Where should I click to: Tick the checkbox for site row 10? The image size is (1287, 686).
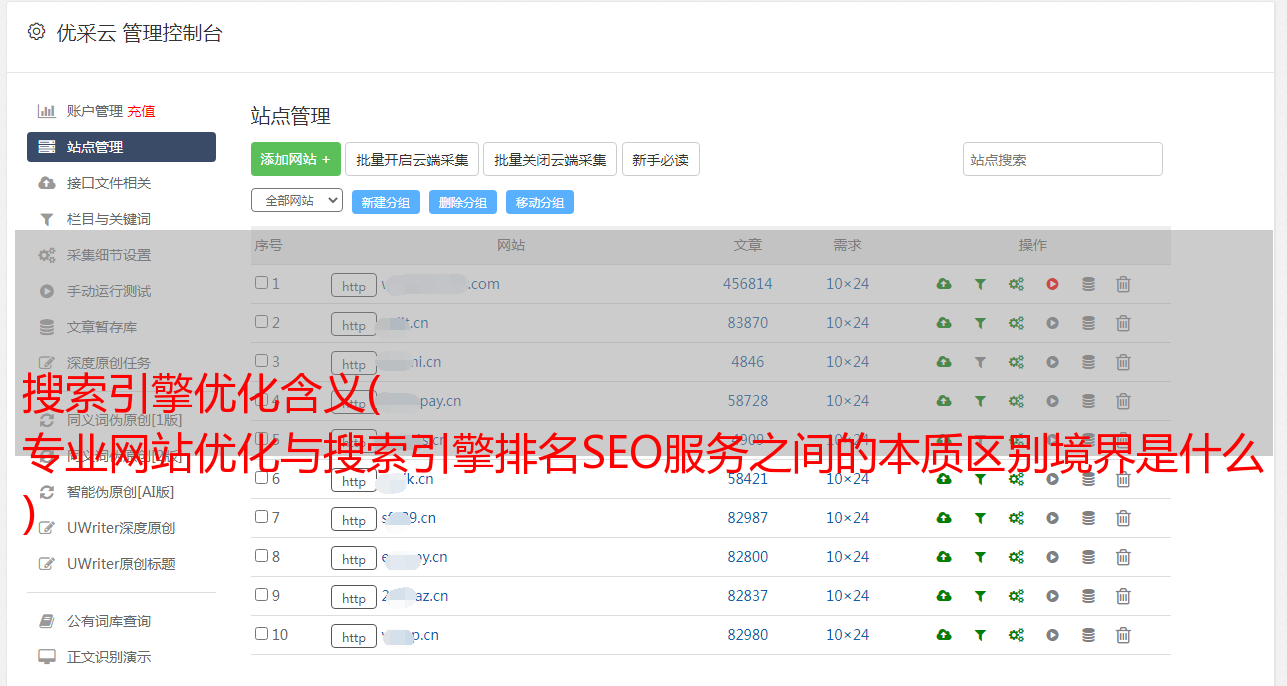[261, 634]
